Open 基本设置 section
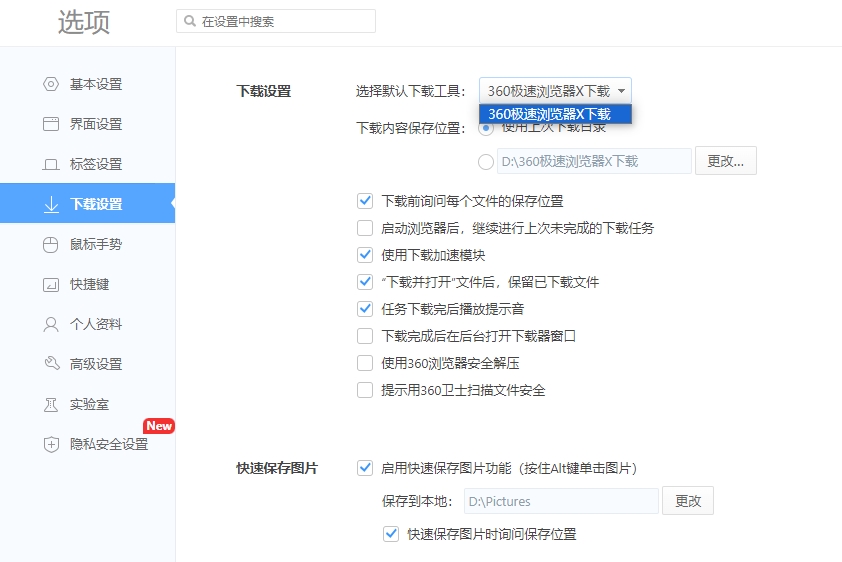842x562 pixels. pyautogui.click(x=88, y=84)
